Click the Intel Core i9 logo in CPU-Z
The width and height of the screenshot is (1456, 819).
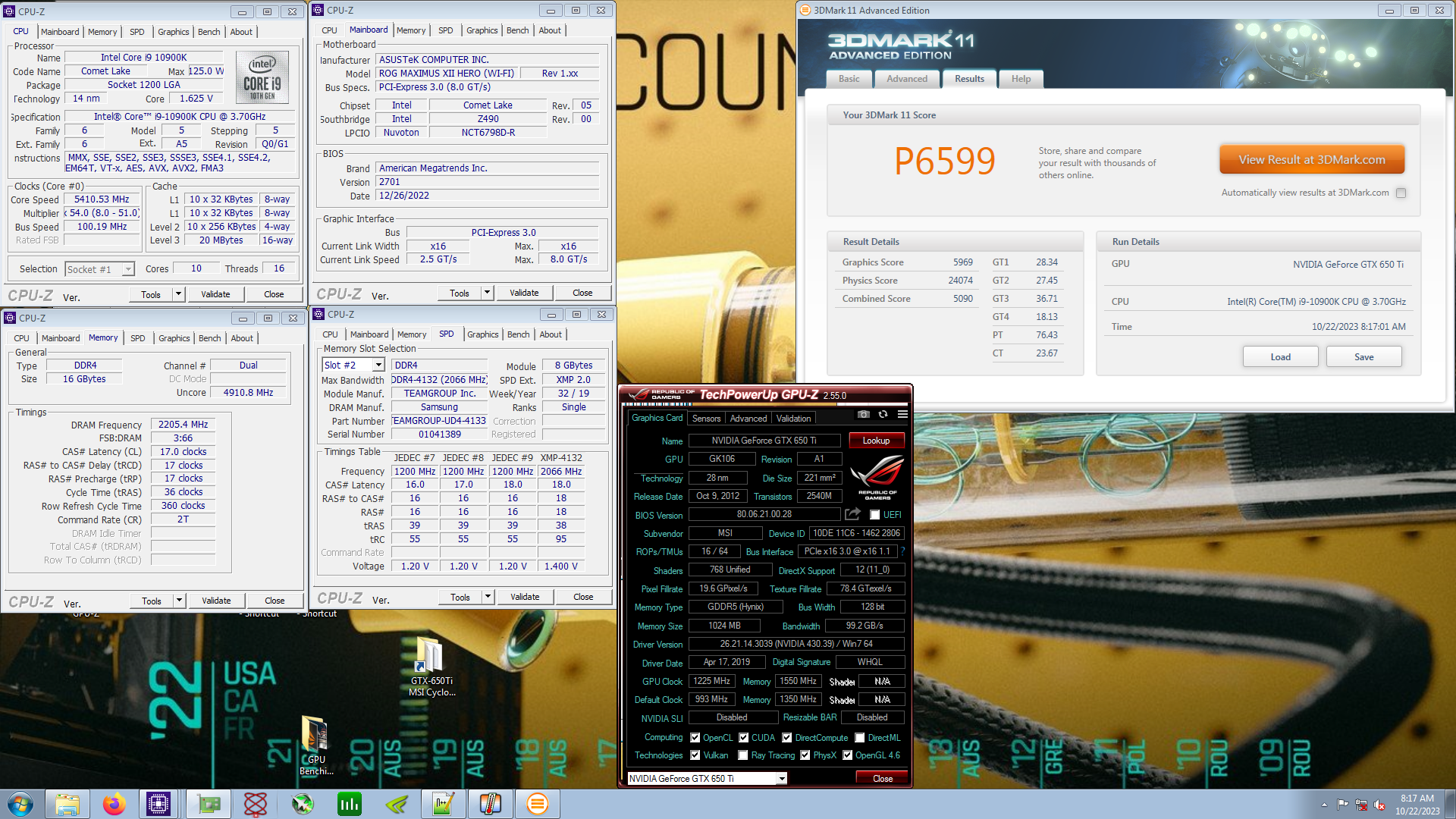tap(262, 77)
